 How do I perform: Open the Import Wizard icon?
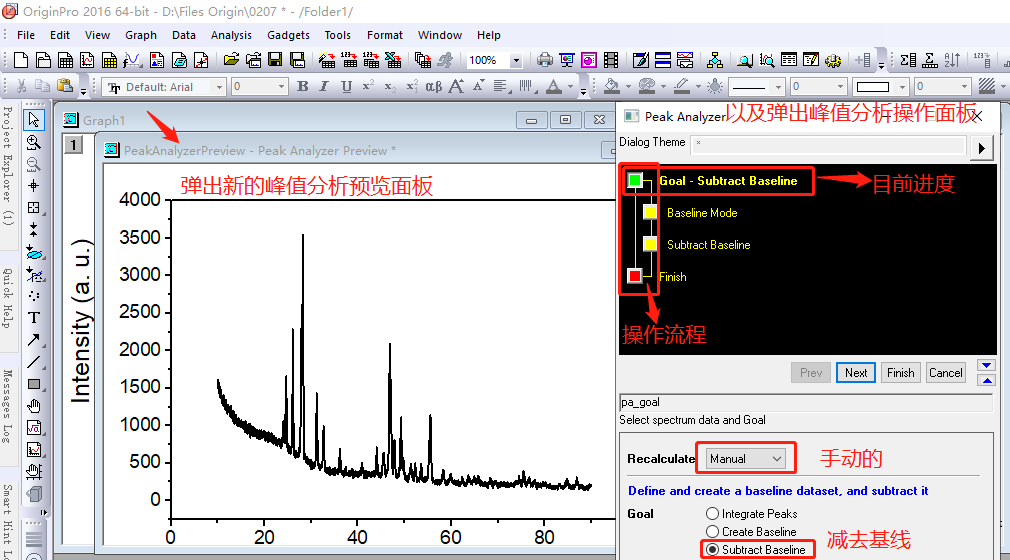pyautogui.click(x=327, y=61)
